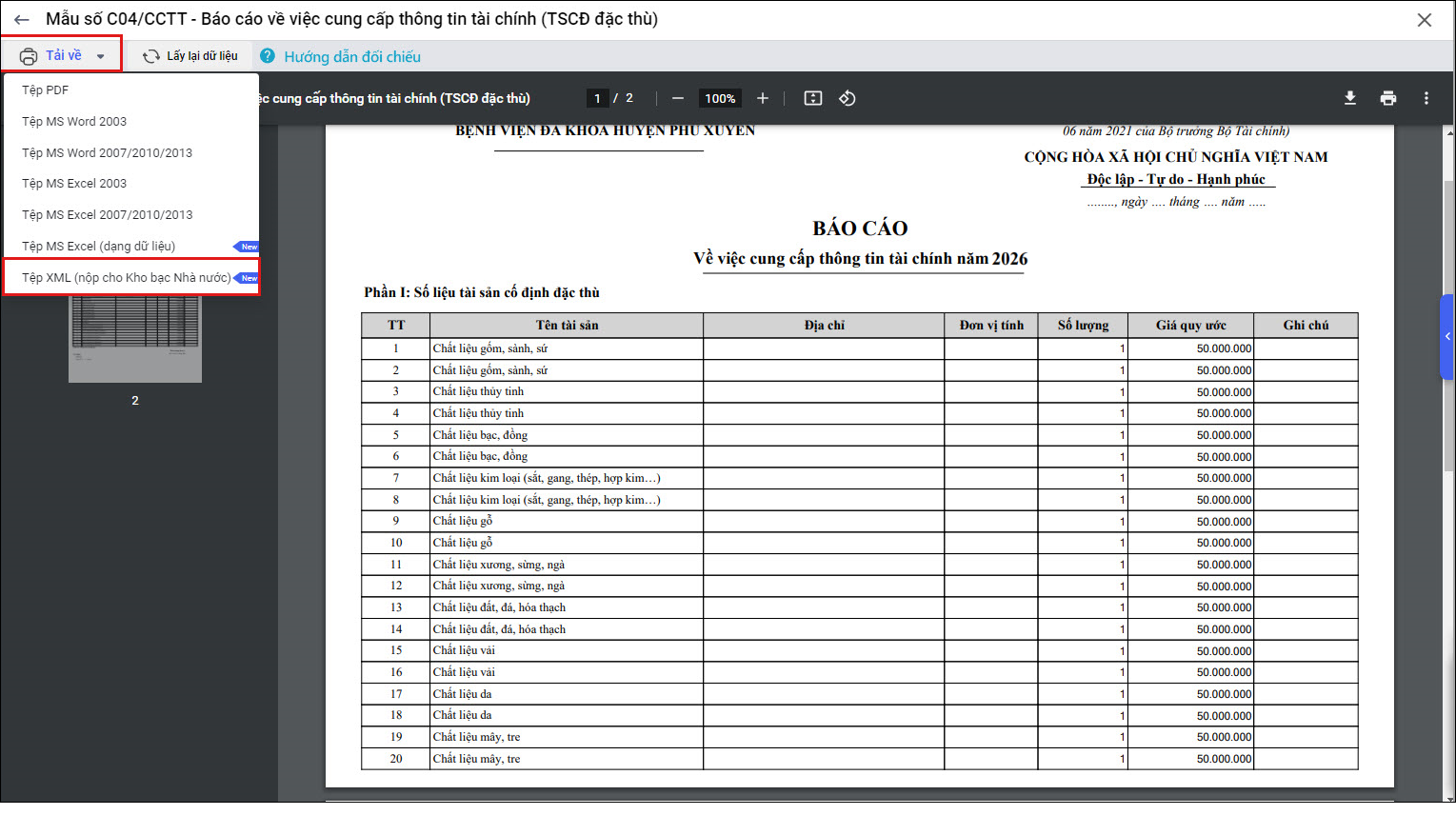
Task: Click the blue question mark help icon
Action: pyautogui.click(x=268, y=56)
